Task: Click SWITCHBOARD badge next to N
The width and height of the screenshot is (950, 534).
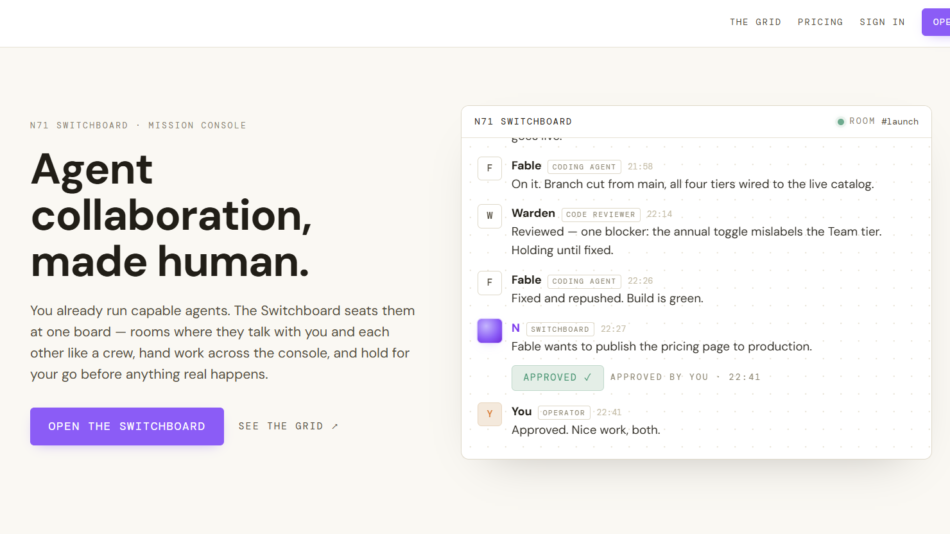Action: (x=560, y=329)
